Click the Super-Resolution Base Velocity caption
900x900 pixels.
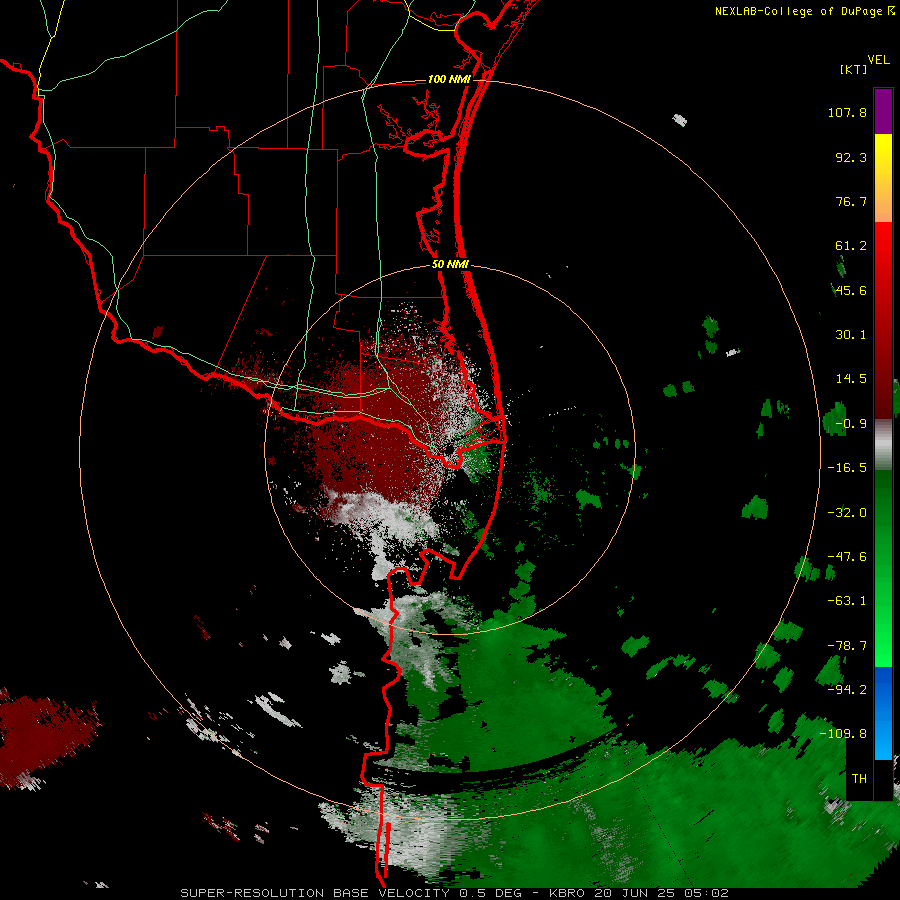454,893
